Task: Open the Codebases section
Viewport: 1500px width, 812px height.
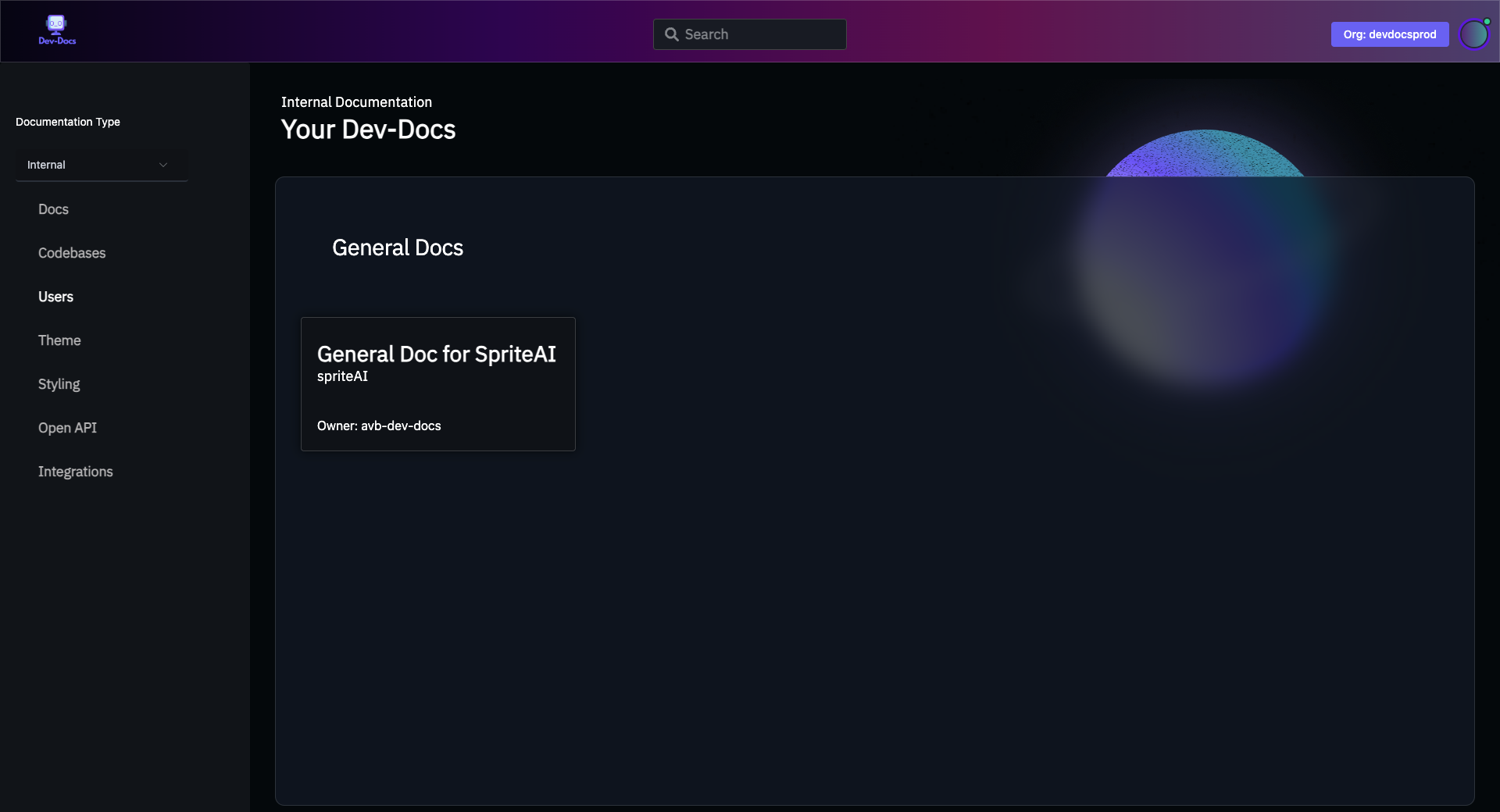Action: click(72, 253)
